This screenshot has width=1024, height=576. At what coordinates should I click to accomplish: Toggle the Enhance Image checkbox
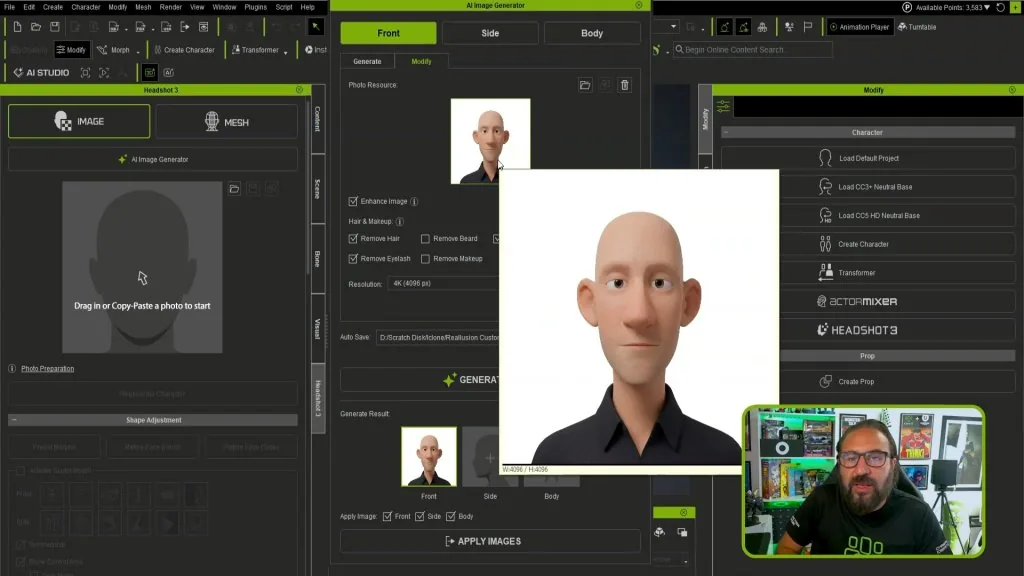(x=353, y=201)
